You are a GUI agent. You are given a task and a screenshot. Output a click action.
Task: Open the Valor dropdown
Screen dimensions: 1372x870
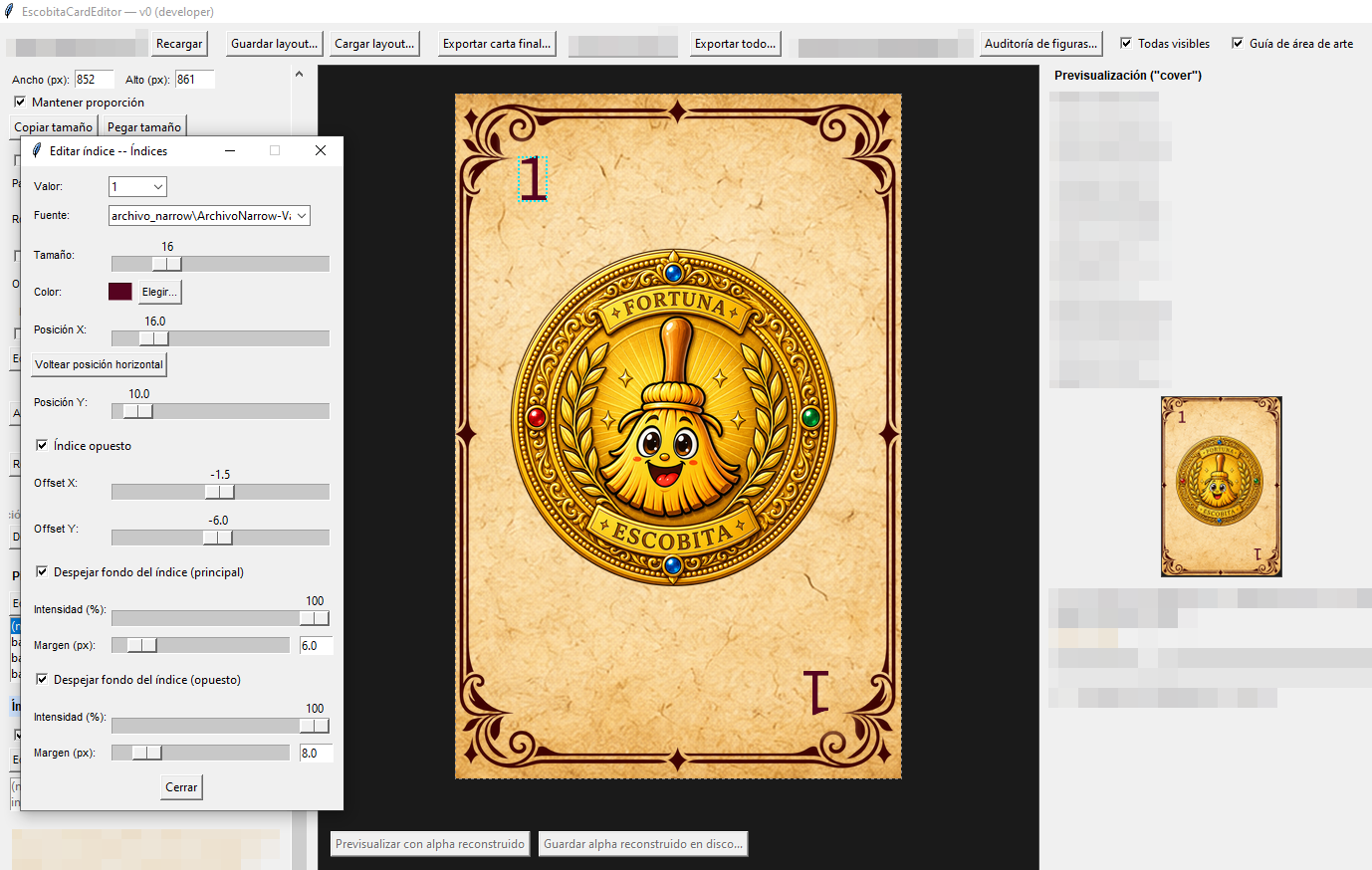[x=137, y=187]
